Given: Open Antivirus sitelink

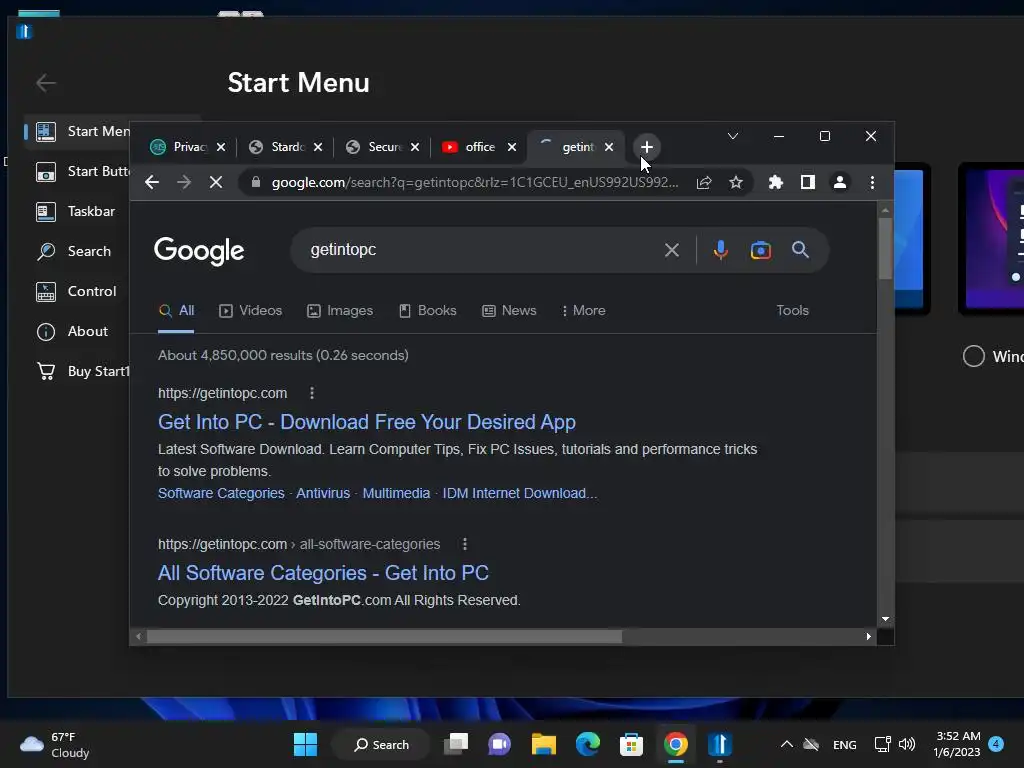Looking at the screenshot, I should pyautogui.click(x=323, y=493).
